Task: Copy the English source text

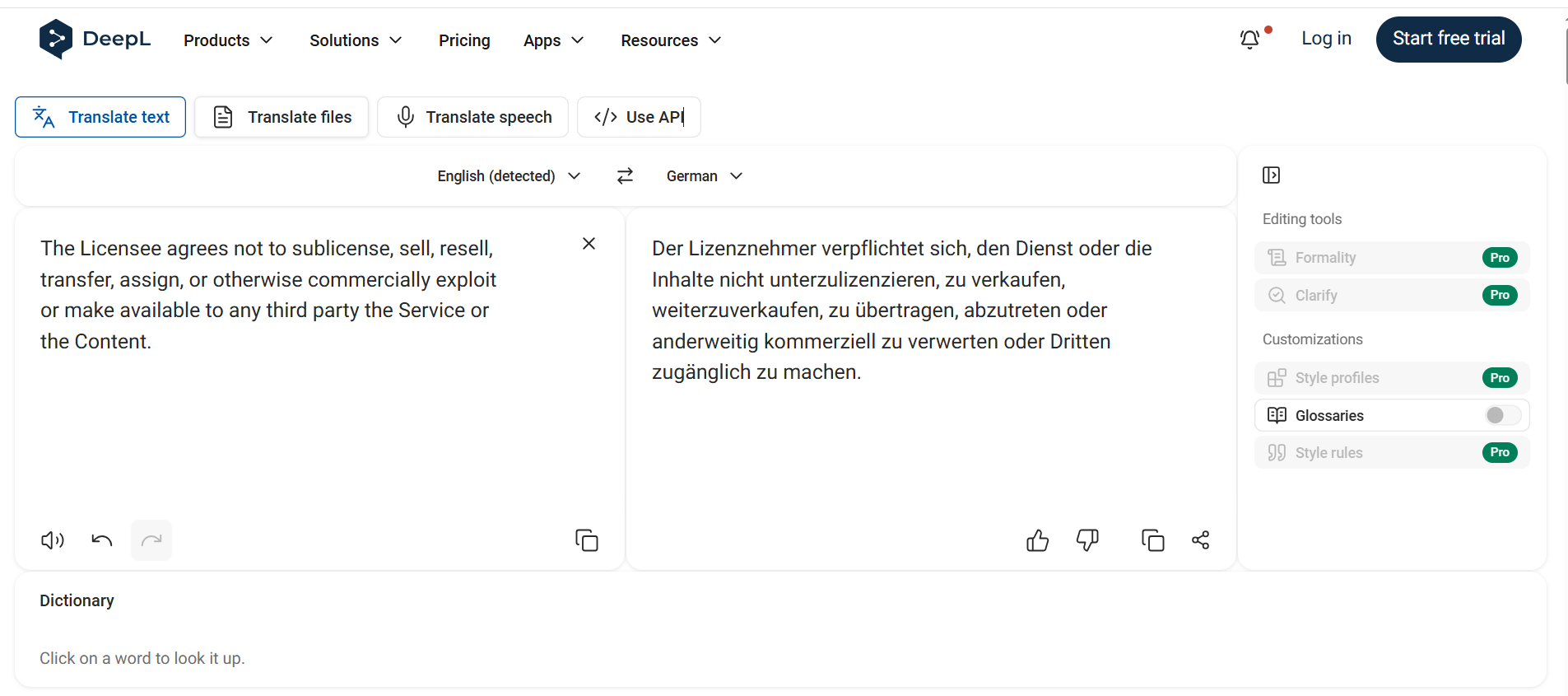Action: pyautogui.click(x=587, y=540)
